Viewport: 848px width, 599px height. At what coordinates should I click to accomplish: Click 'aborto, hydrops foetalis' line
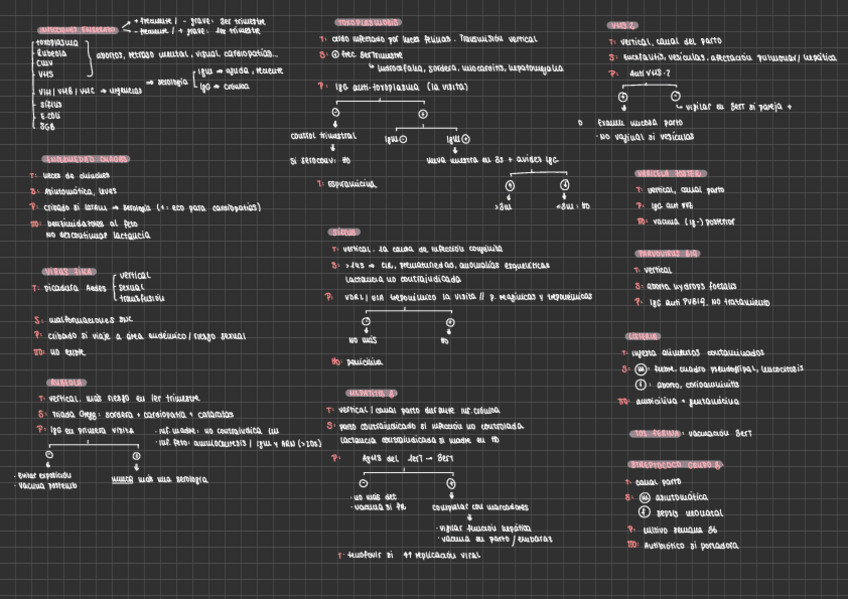[691, 287]
